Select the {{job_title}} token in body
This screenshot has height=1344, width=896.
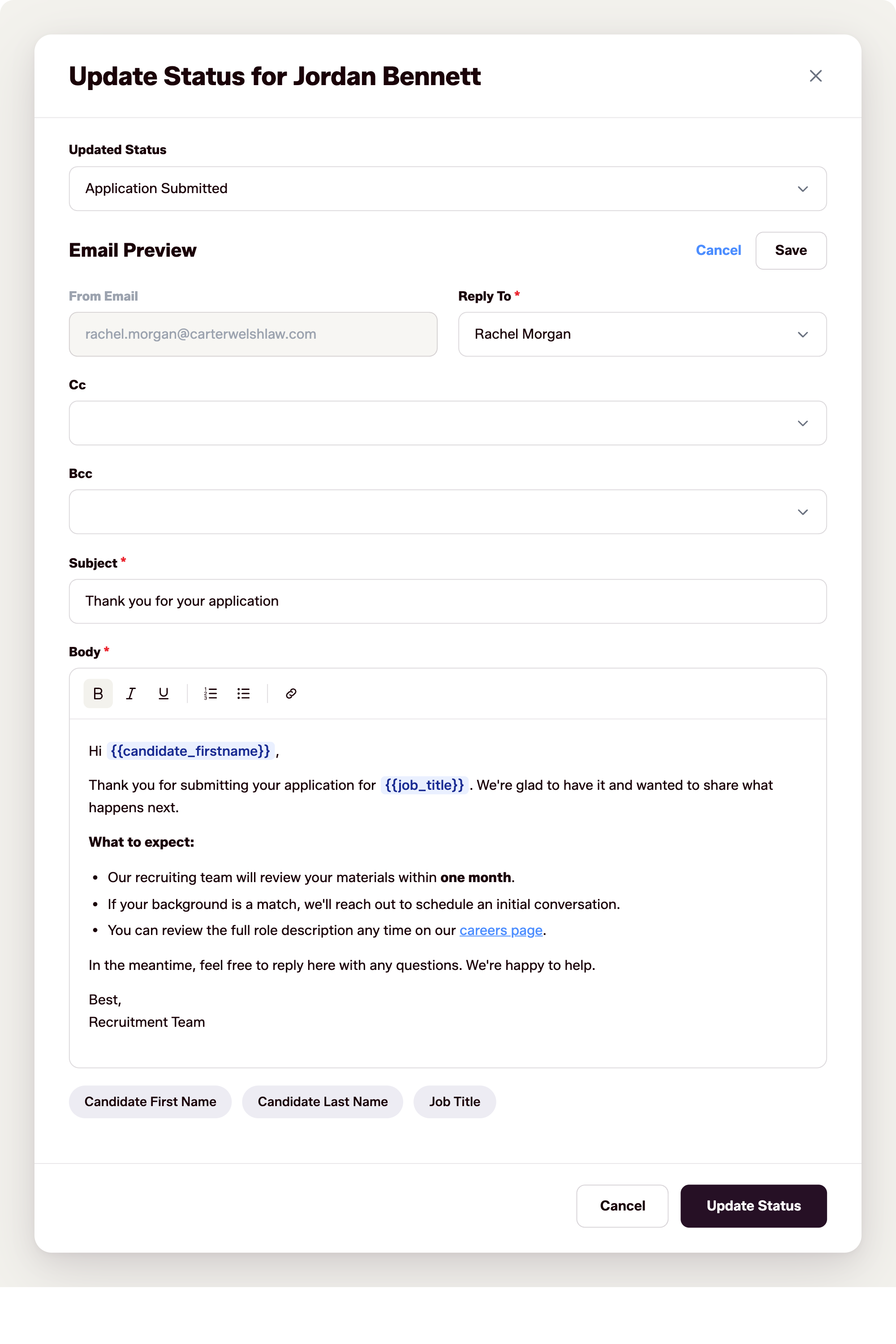click(x=424, y=785)
